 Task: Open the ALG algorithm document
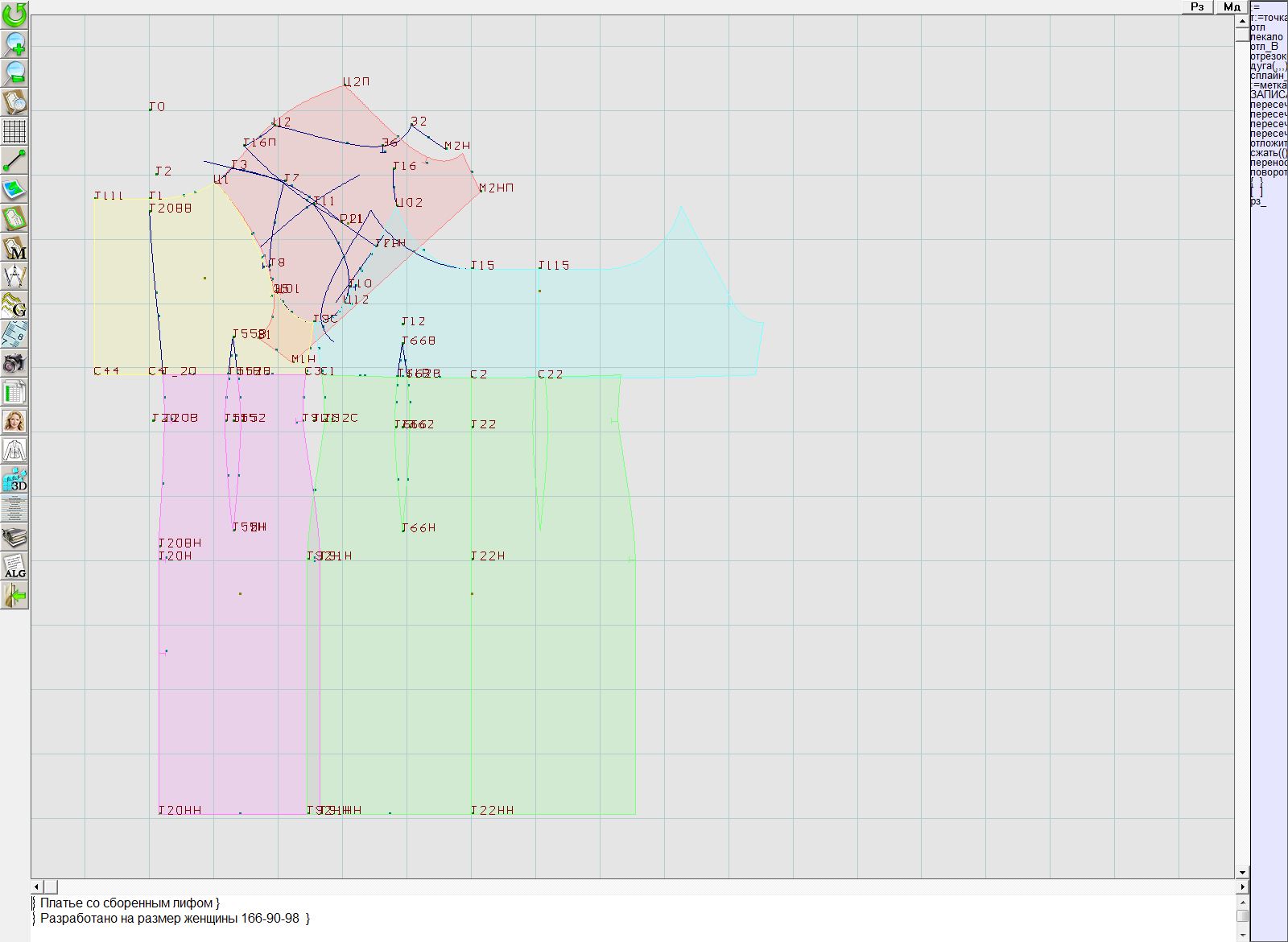click(14, 567)
